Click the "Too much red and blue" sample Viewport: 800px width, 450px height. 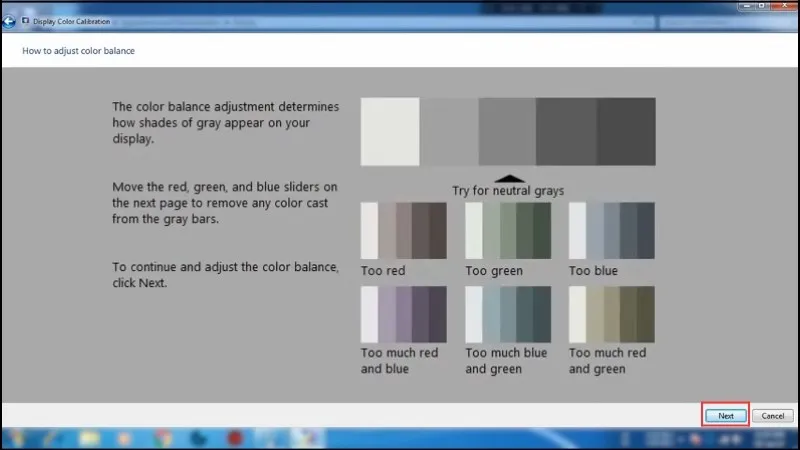coord(403,314)
